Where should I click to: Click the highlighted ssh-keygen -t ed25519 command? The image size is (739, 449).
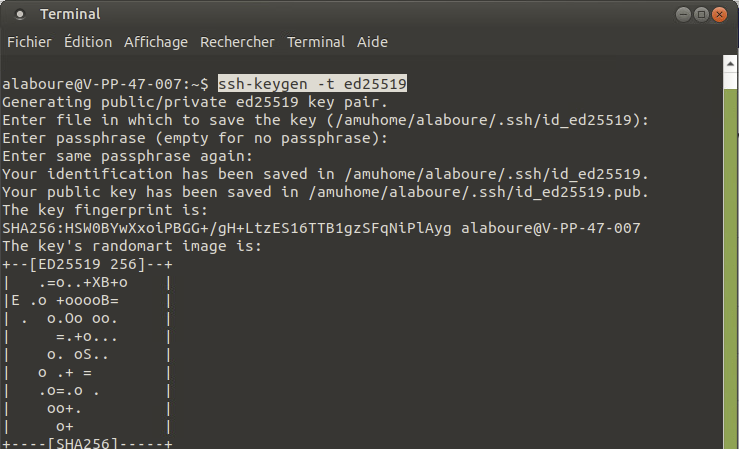click(313, 83)
